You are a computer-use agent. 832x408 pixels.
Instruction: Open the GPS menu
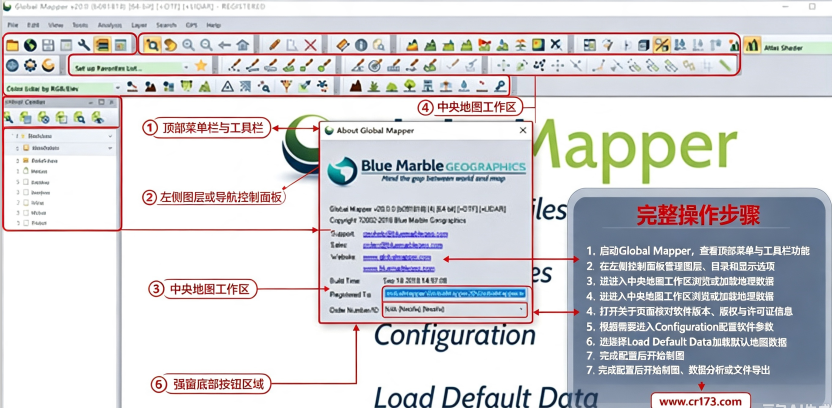pyautogui.click(x=192, y=25)
